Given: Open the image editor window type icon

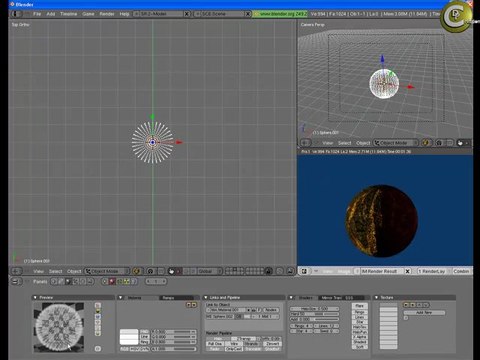Looking at the screenshot, I should (304, 271).
